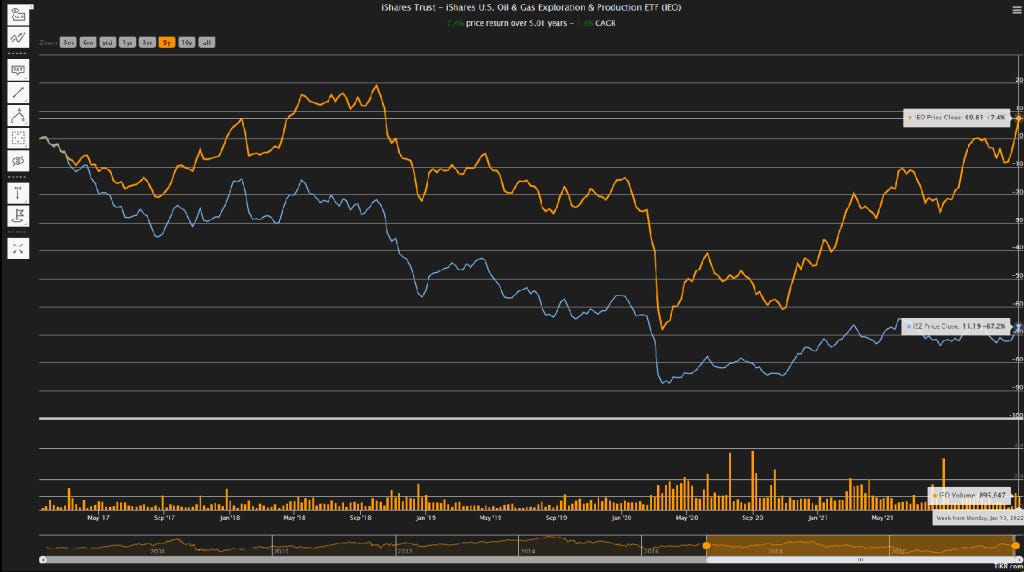Screen dimensions: 1024x572
Task: Click the highlighted navigator selection region
Action: pos(861,545)
